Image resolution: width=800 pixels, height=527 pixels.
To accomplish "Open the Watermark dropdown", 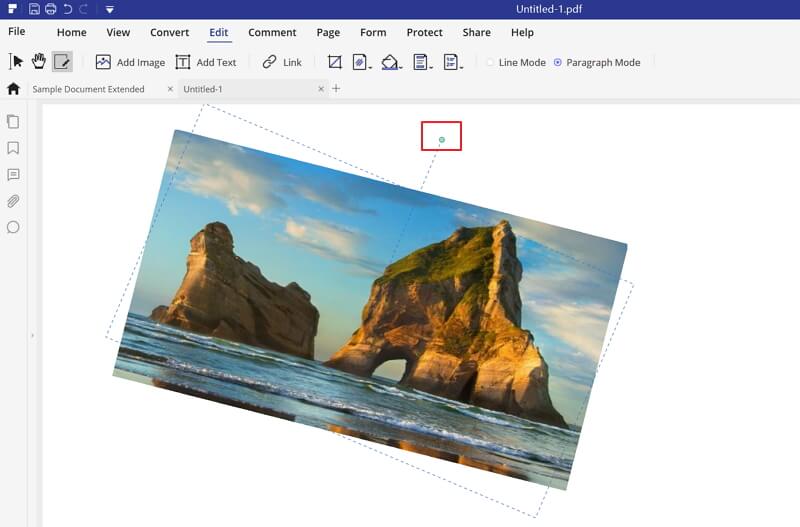I will pos(362,62).
